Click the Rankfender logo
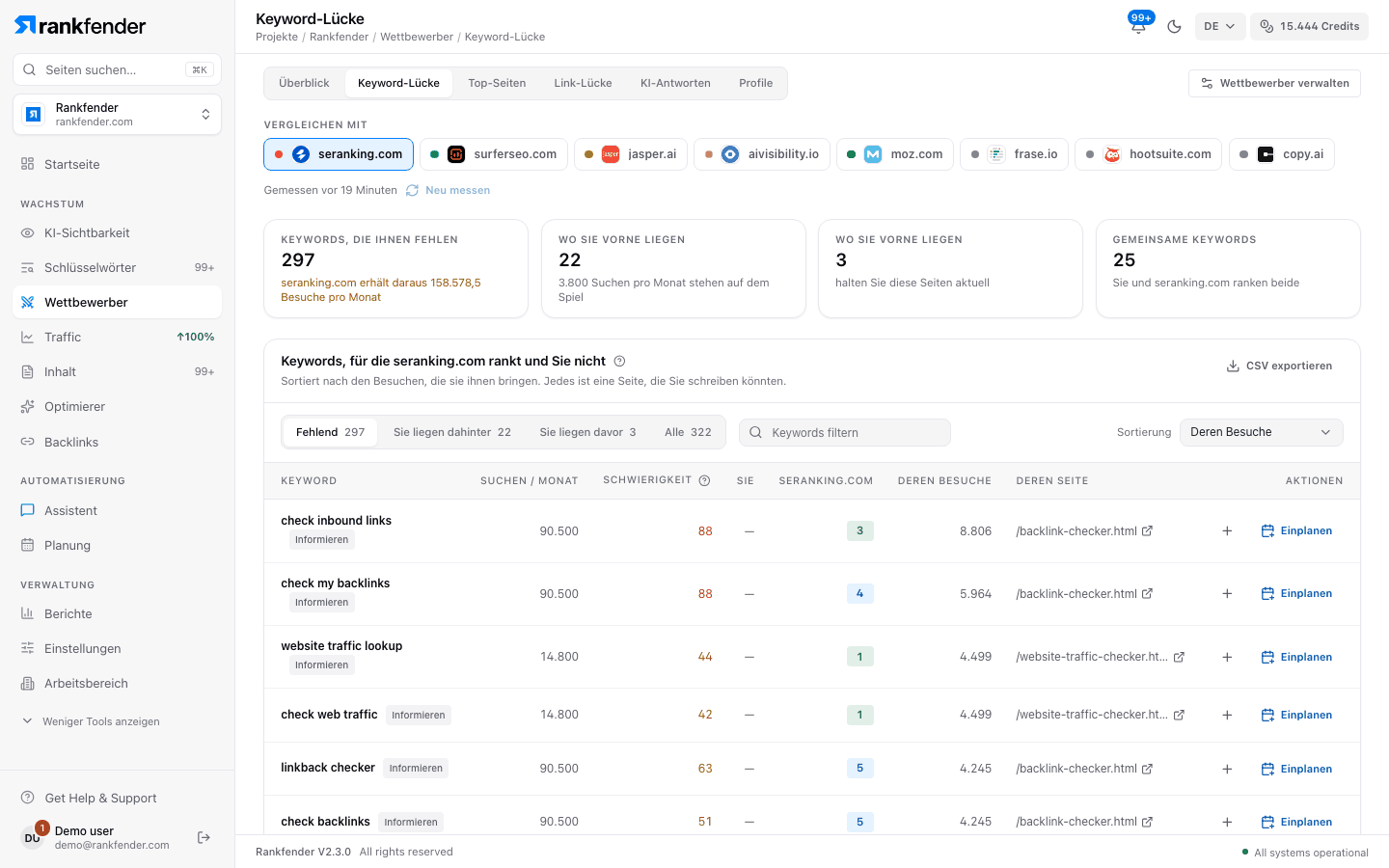 [80, 25]
